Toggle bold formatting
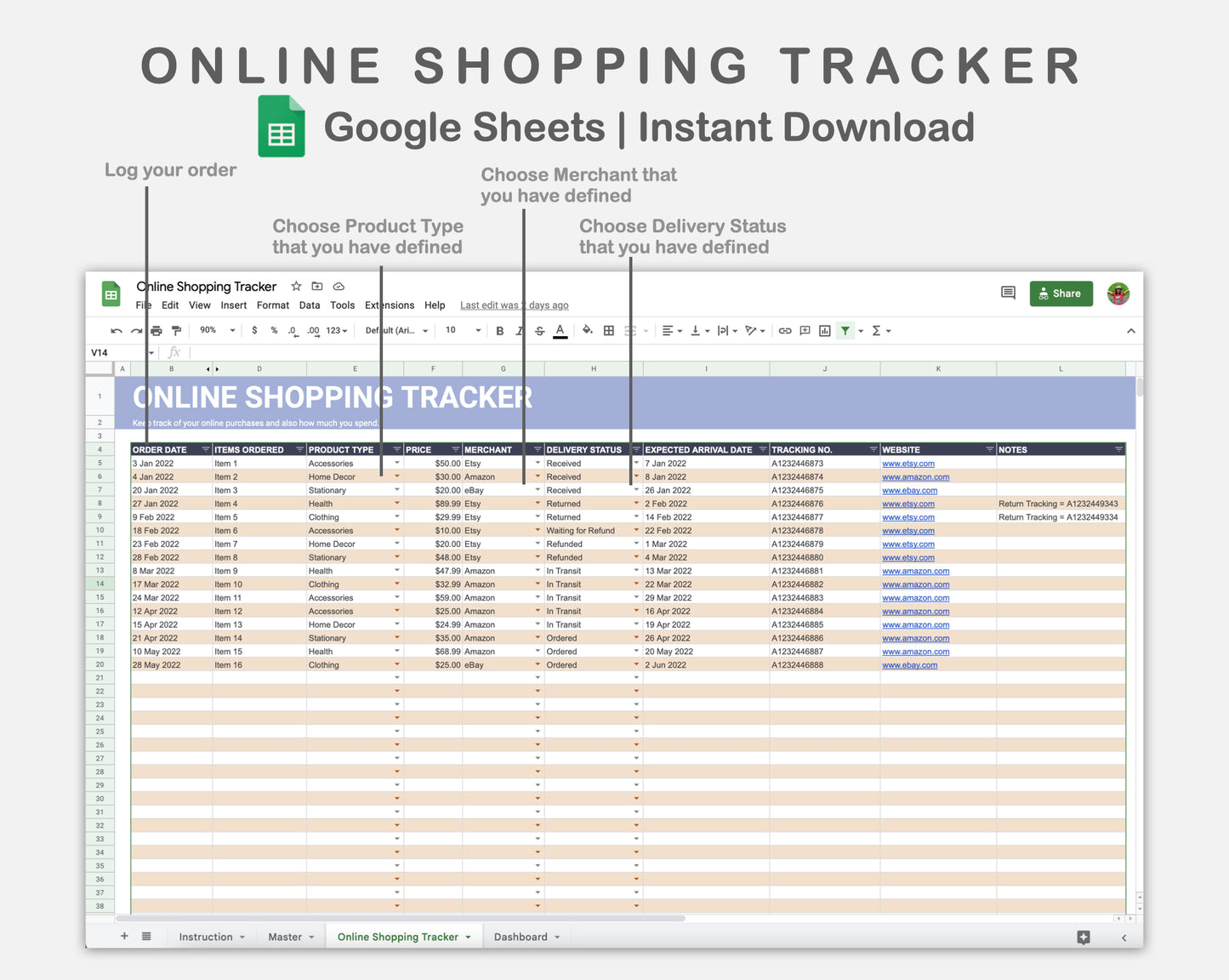This screenshot has width=1229, height=980. pos(499,331)
